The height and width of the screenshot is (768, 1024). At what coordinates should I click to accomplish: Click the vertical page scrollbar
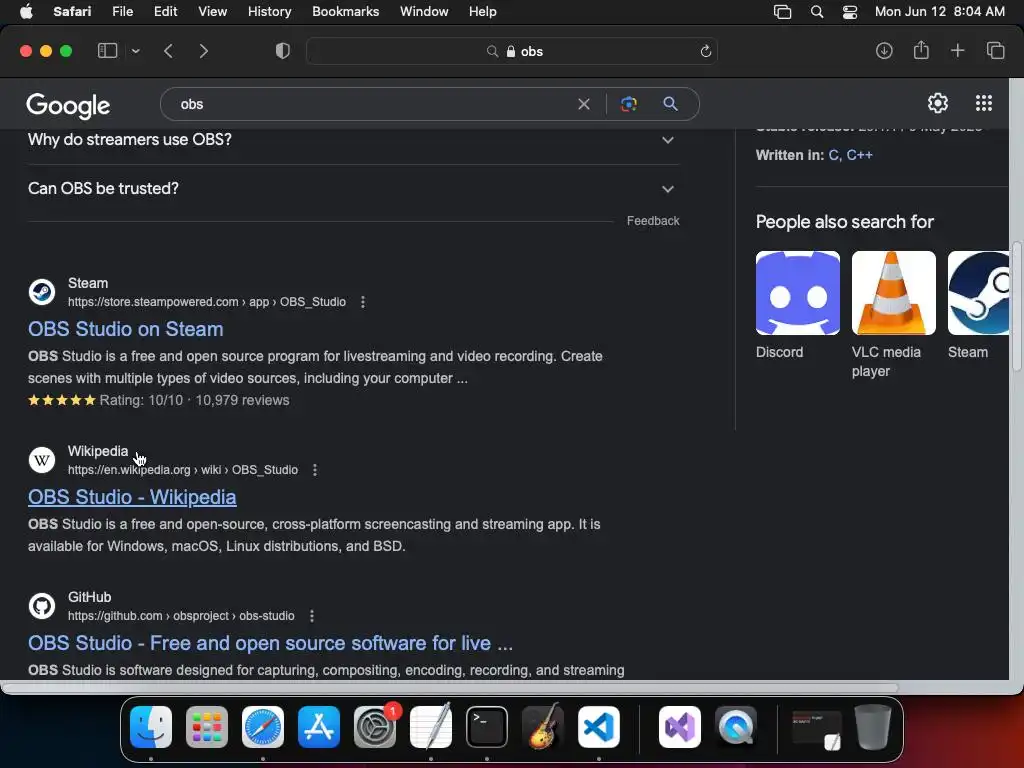tap(1017, 307)
